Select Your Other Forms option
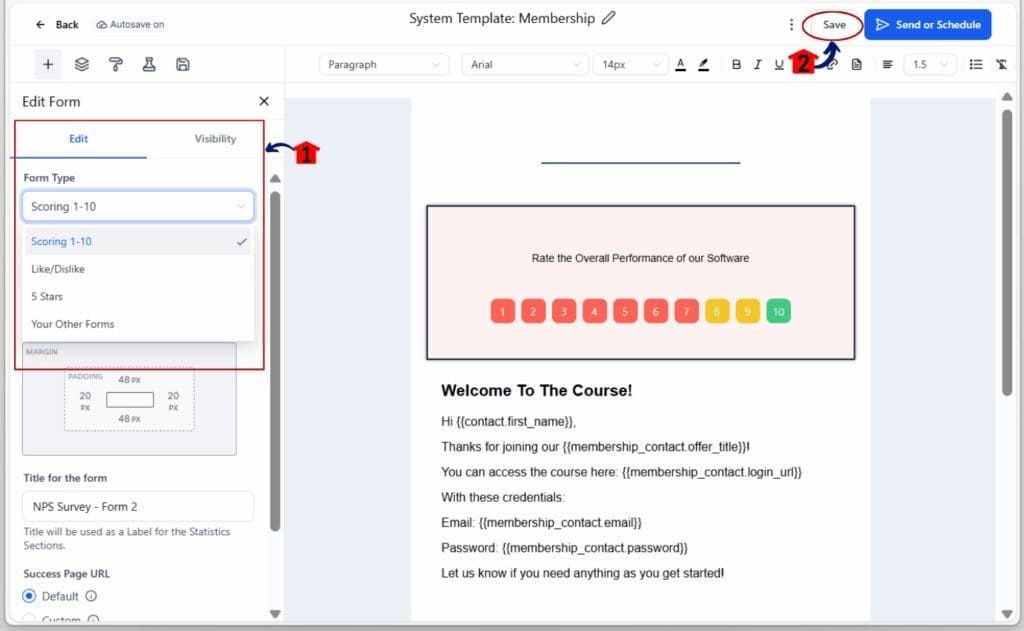Screen dimensions: 1024x631 click(138, 323)
